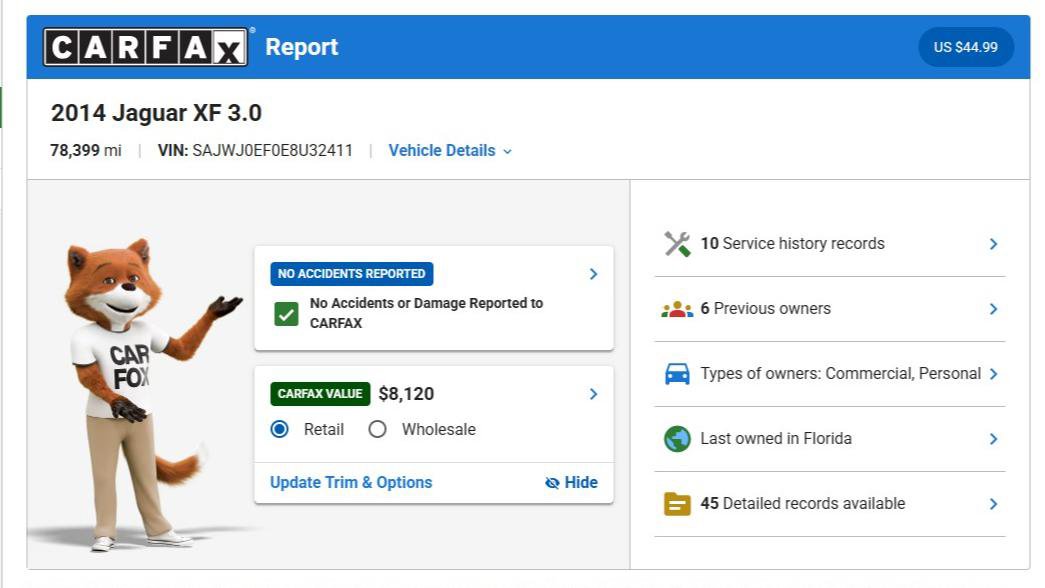Open Types of owners: Commercial, Personal row
1045x588 pixels.
(830, 374)
